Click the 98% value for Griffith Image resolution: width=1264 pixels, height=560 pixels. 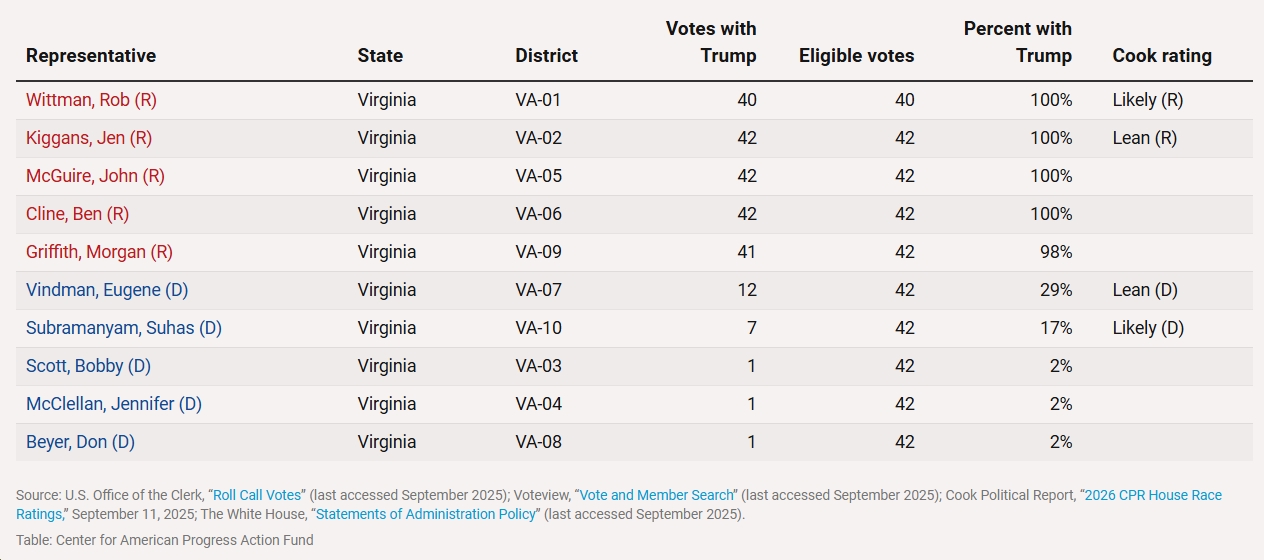point(1054,252)
